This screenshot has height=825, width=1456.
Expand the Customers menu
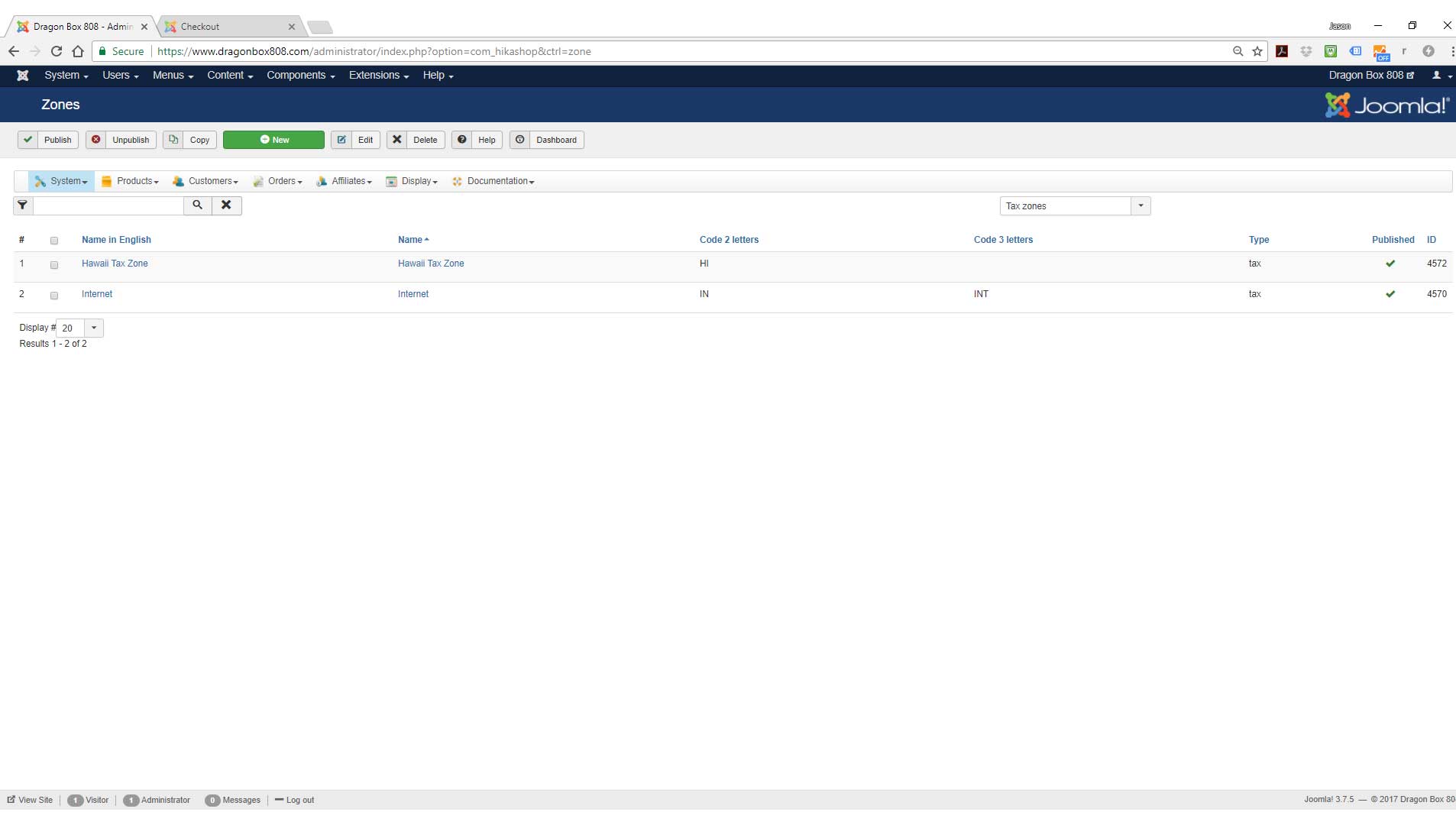[x=205, y=181]
